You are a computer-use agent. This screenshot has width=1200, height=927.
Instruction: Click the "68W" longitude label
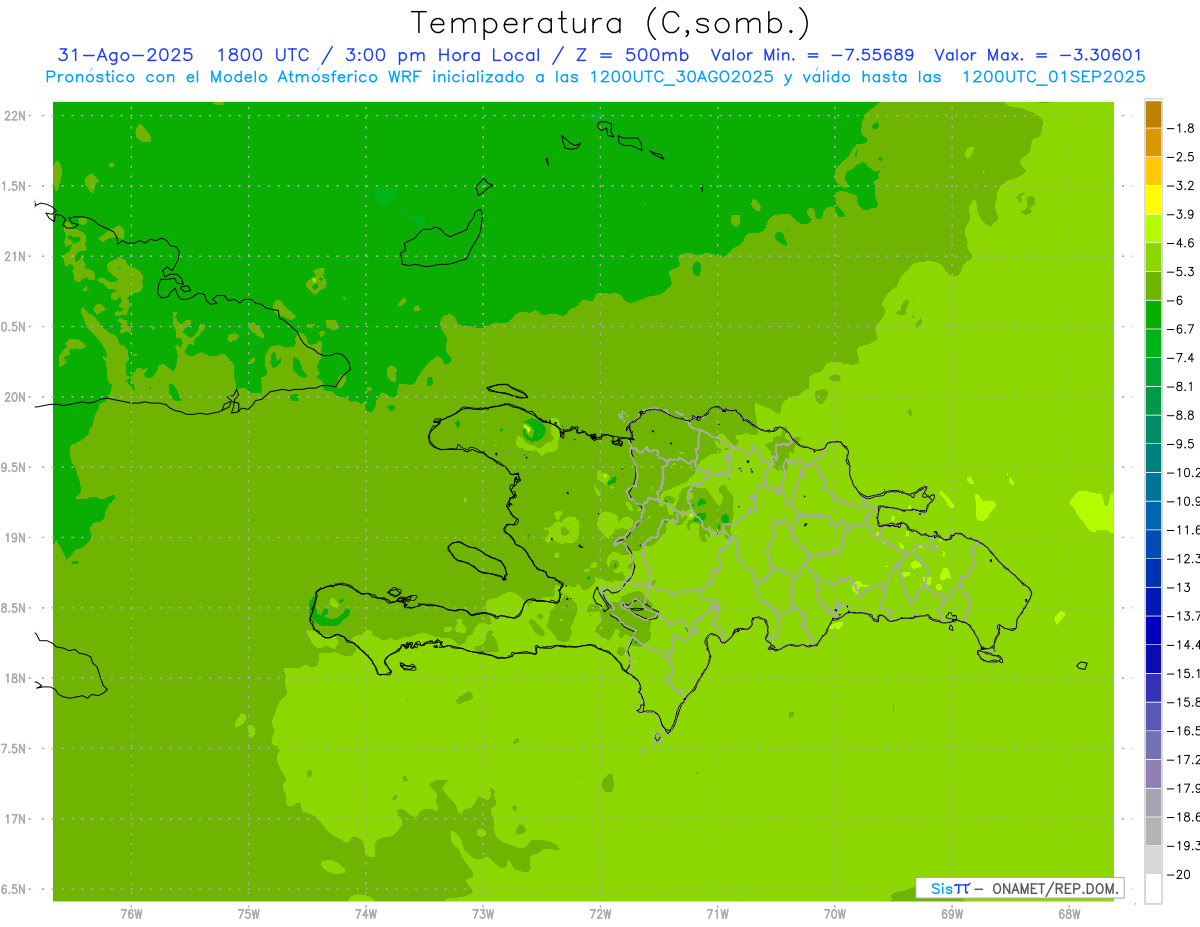click(1069, 914)
